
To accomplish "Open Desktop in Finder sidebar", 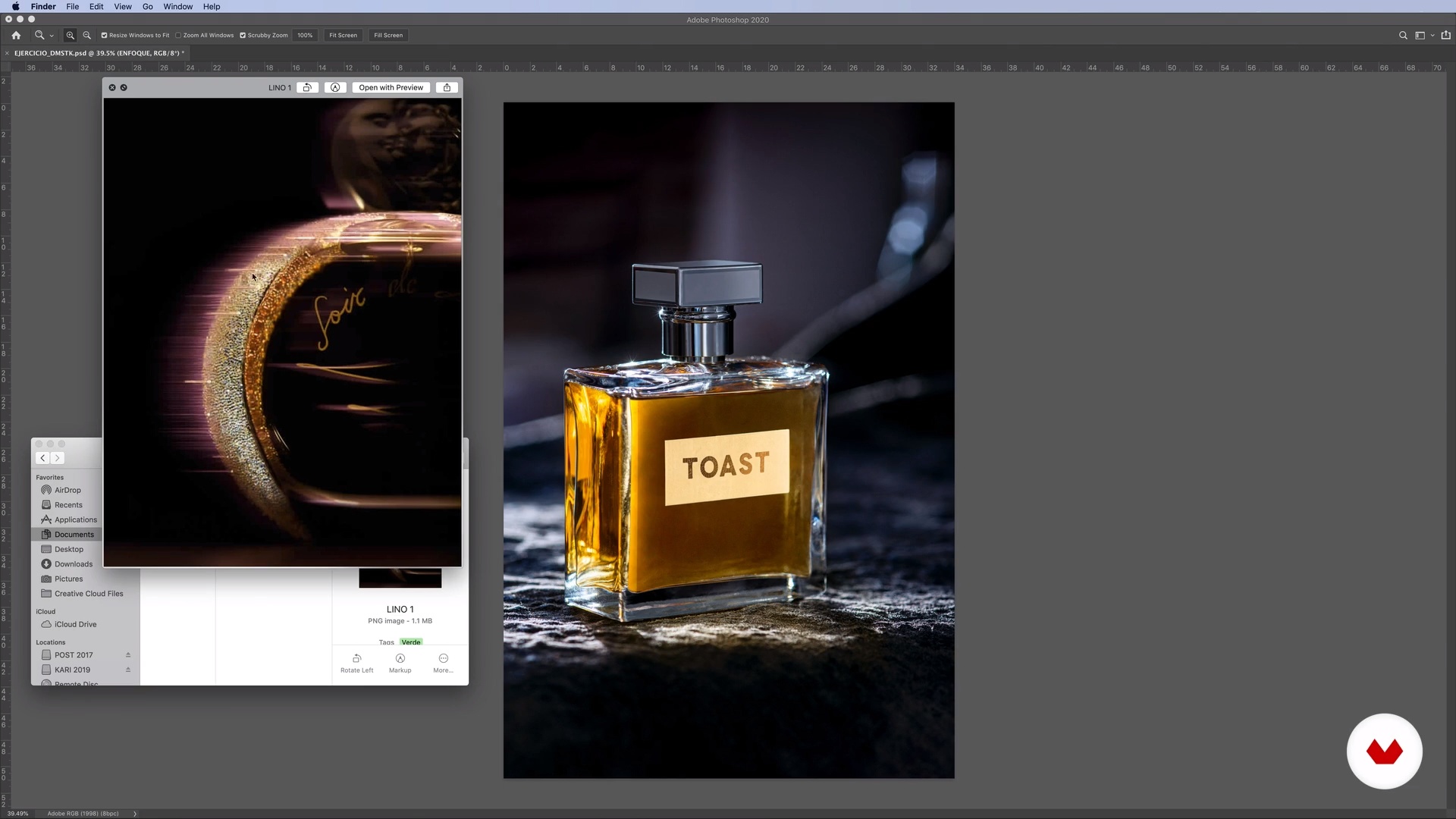I will [x=67, y=549].
